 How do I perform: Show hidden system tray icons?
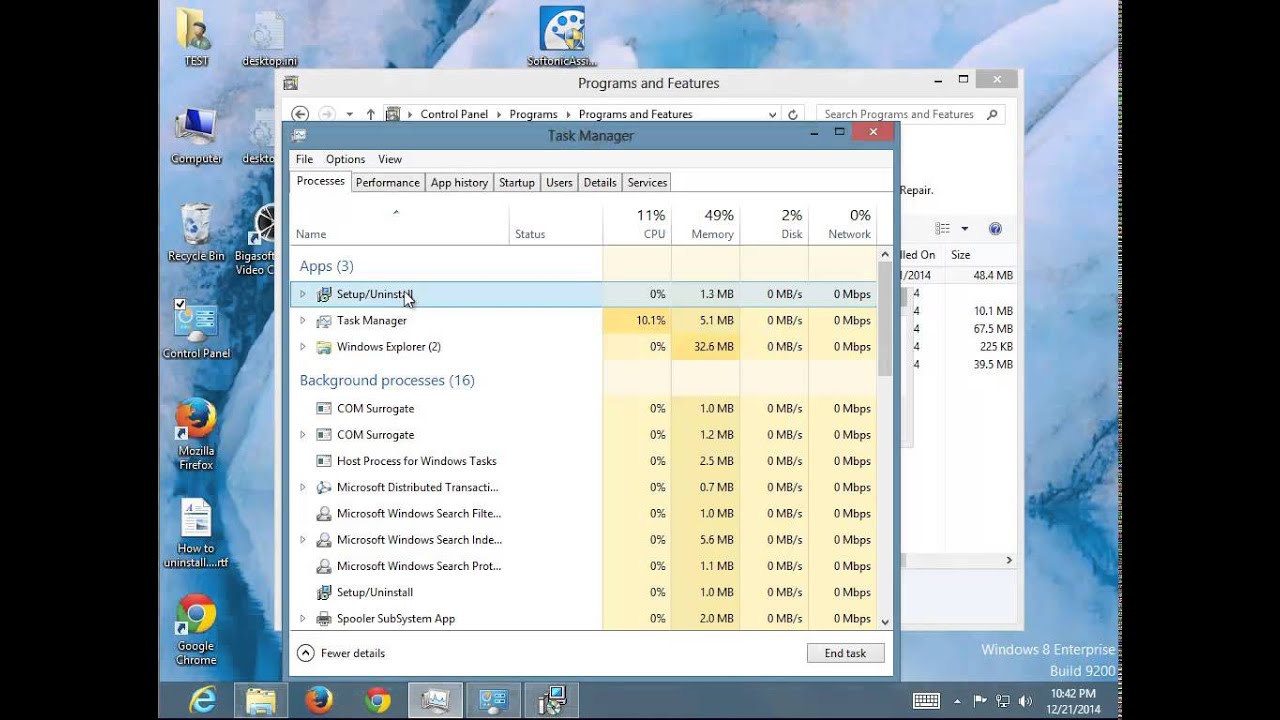pos(958,701)
